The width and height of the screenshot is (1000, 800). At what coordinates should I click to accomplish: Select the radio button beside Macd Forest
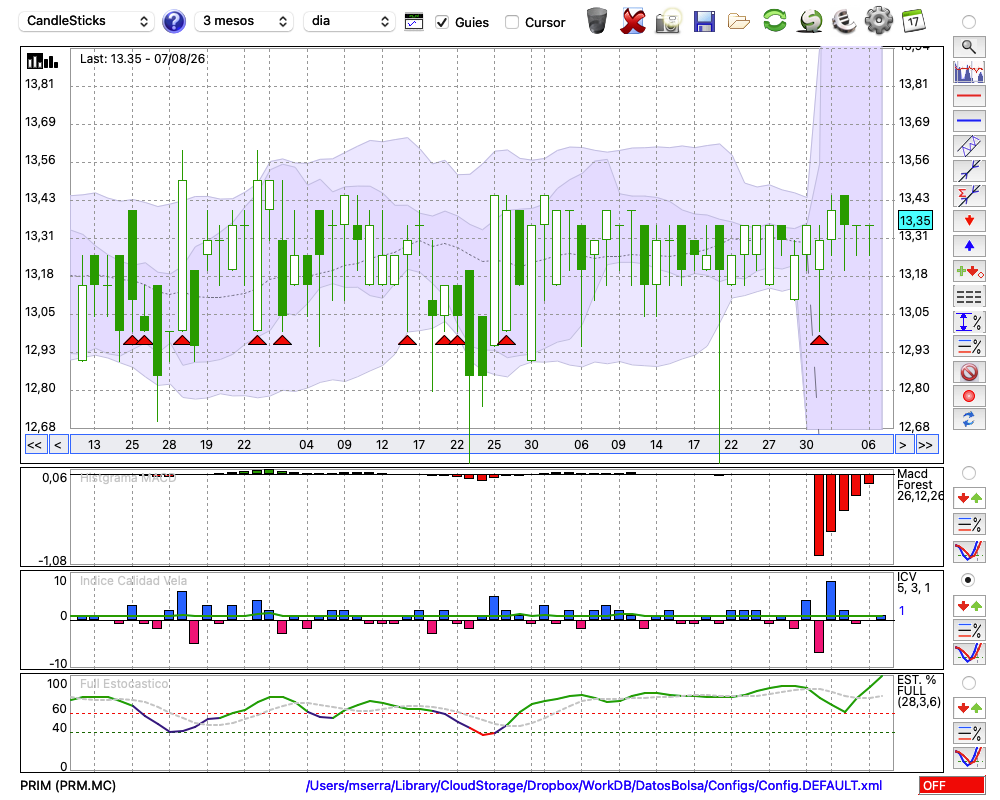coord(969,473)
